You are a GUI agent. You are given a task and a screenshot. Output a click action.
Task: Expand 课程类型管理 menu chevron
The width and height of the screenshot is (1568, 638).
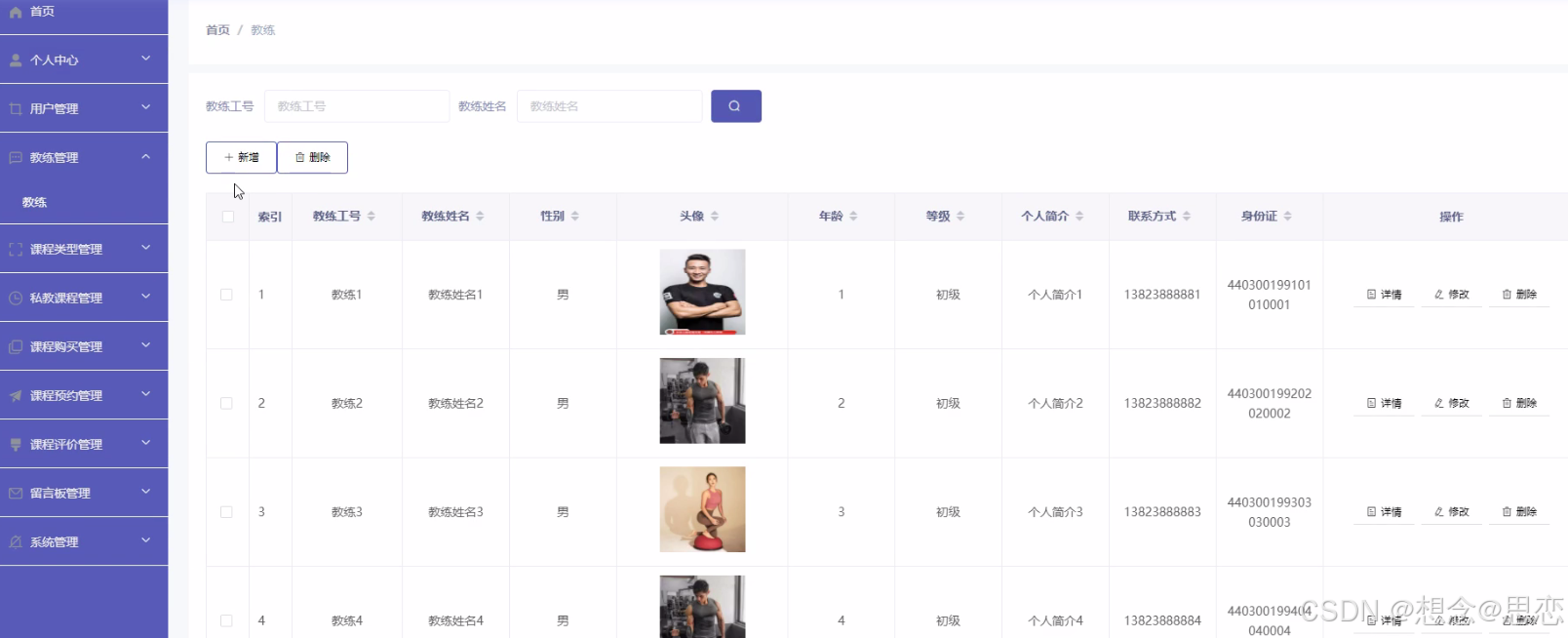click(x=145, y=248)
